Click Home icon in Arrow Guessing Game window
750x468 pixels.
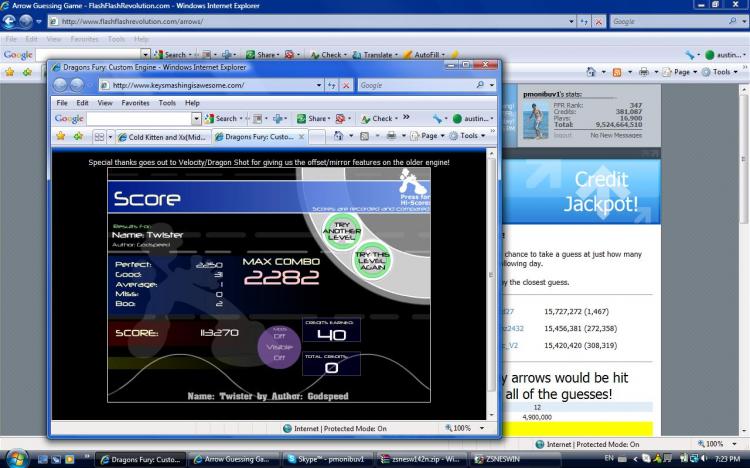[x=591, y=72]
